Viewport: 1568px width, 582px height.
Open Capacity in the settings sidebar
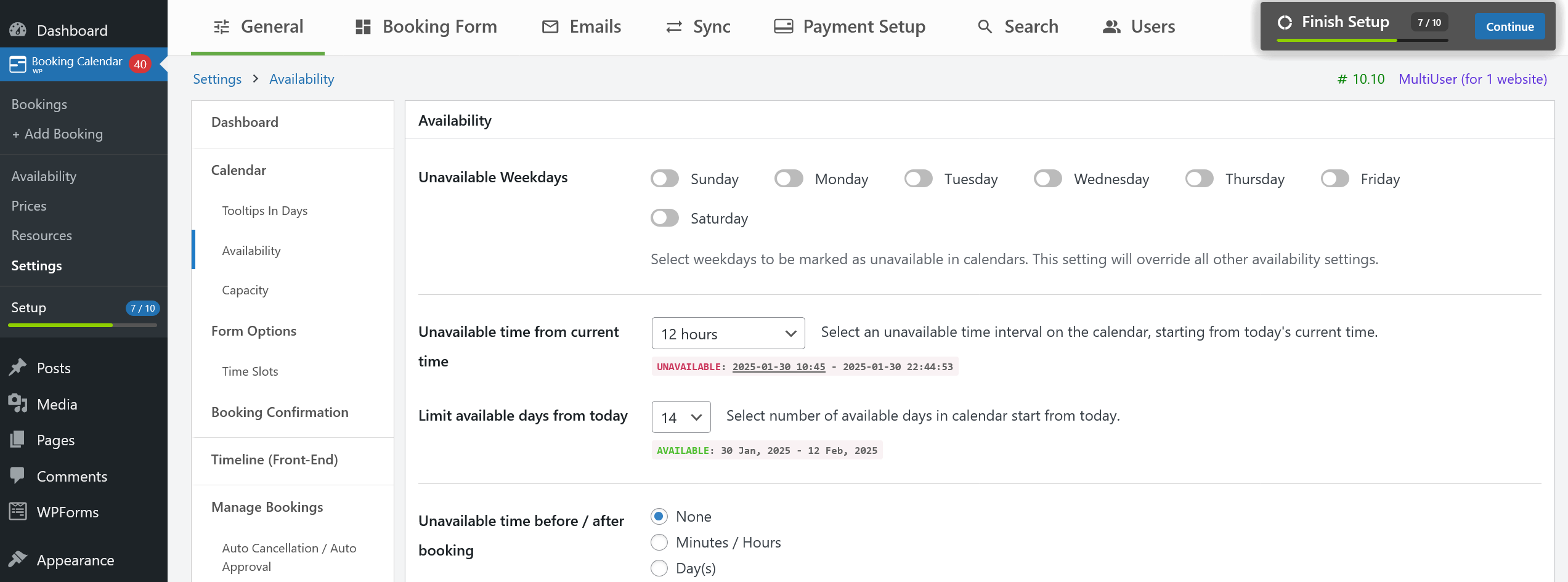coord(245,290)
